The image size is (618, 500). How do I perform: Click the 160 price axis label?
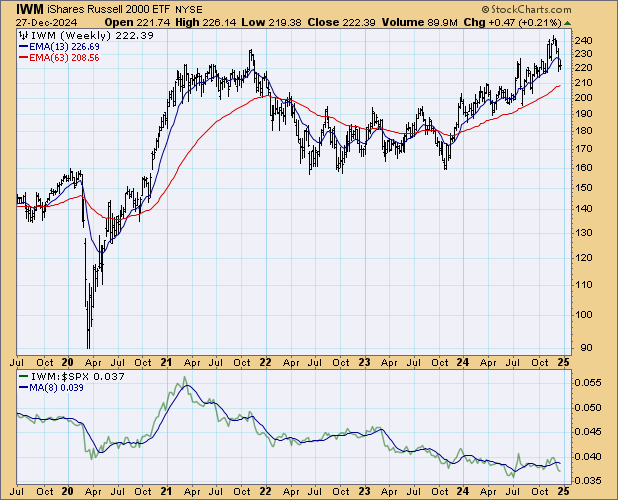click(x=583, y=167)
